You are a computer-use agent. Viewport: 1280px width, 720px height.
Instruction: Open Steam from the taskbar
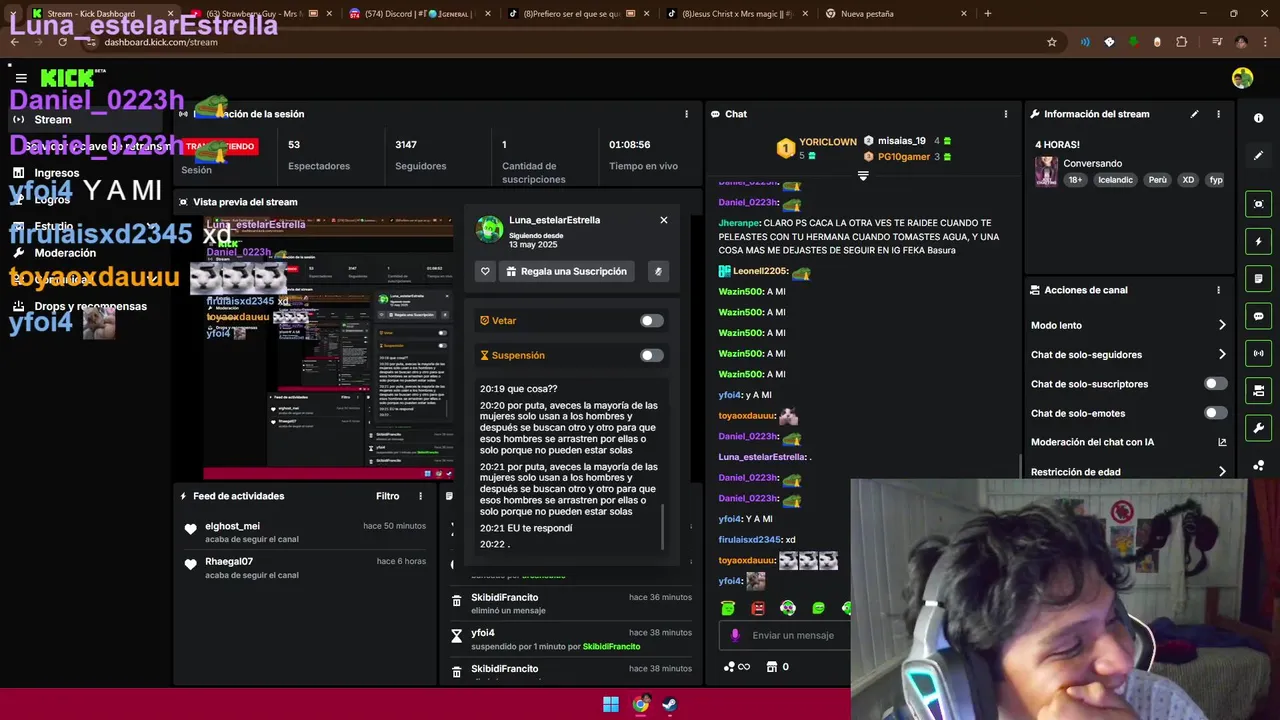pos(670,704)
